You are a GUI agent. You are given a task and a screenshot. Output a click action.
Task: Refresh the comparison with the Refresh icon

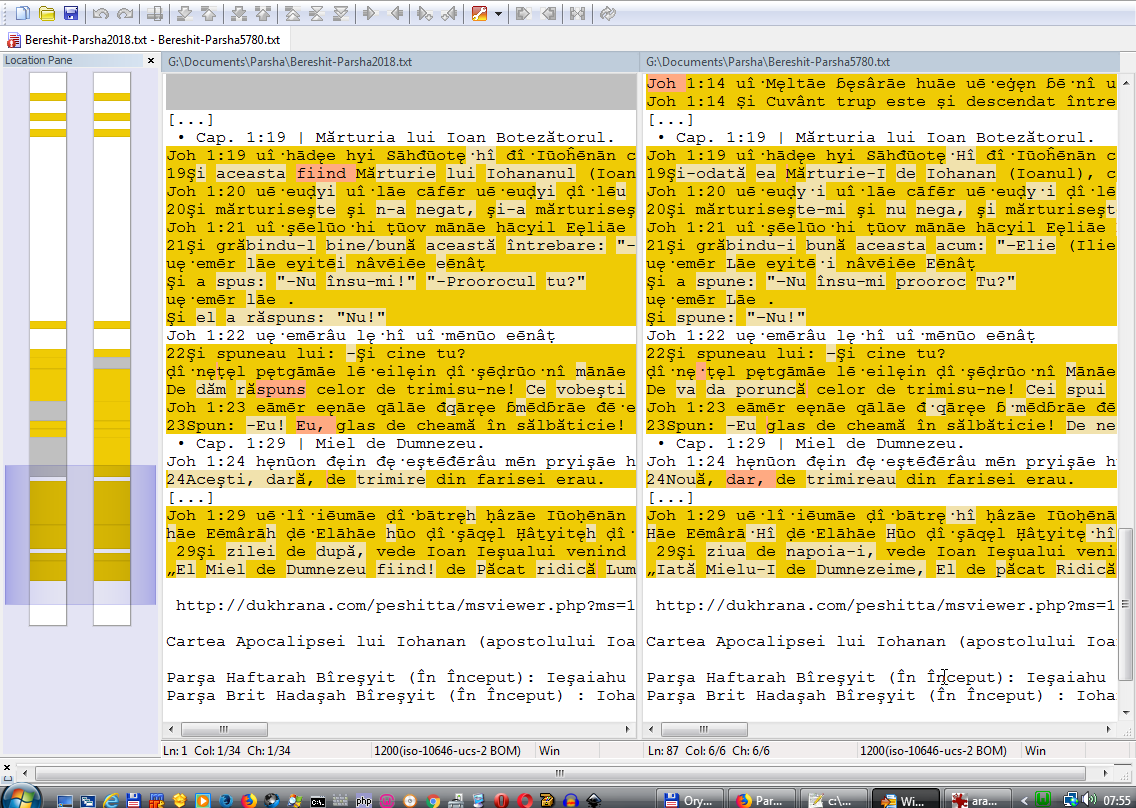click(607, 14)
